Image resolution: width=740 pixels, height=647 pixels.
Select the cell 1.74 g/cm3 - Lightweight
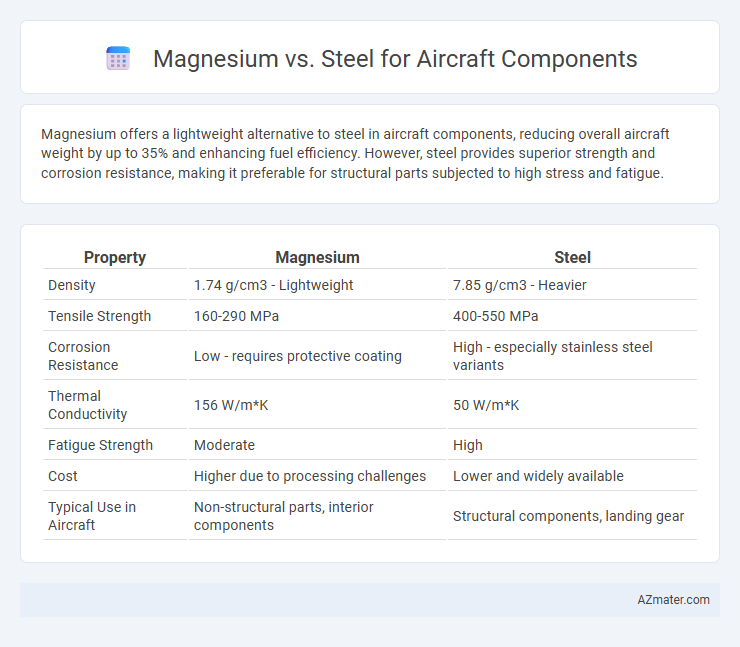point(273,285)
